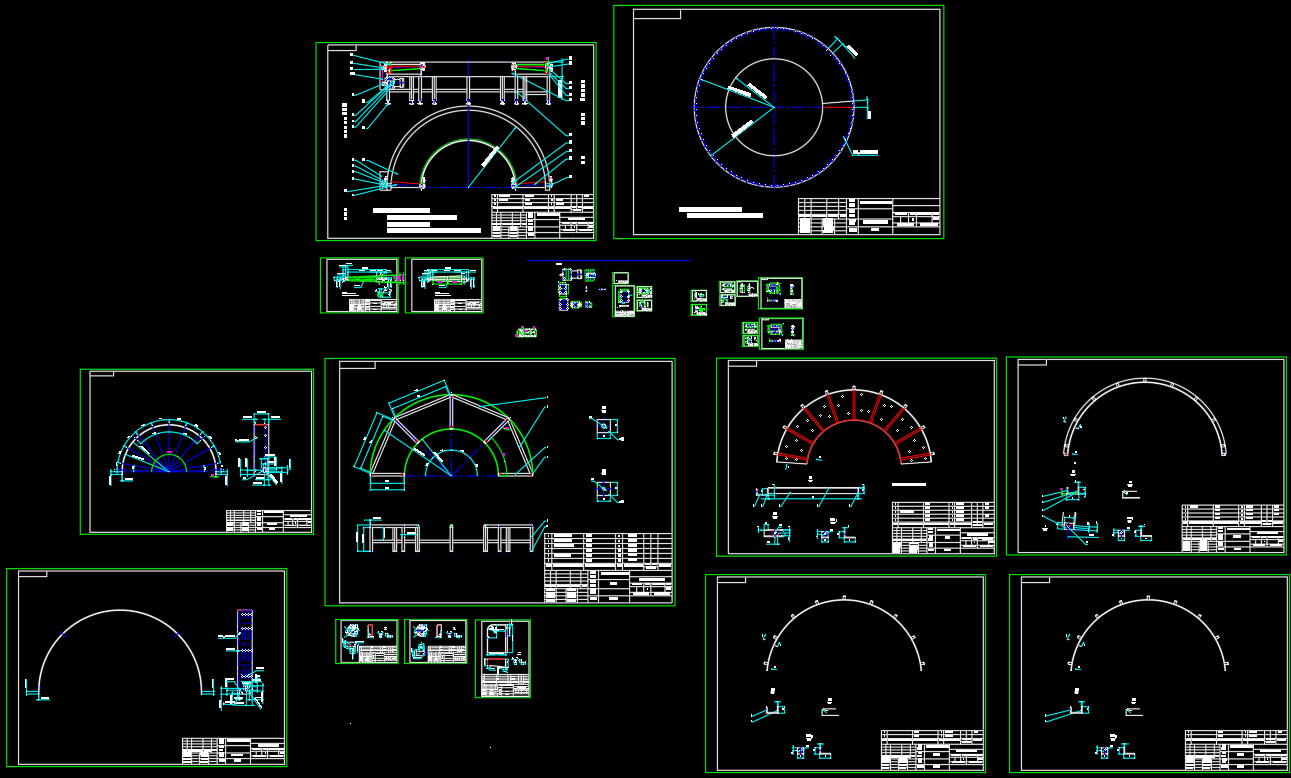Image resolution: width=1291 pixels, height=778 pixels.
Task: Select the tall portrait sheet below the green arc sheet
Action: (x=503, y=658)
